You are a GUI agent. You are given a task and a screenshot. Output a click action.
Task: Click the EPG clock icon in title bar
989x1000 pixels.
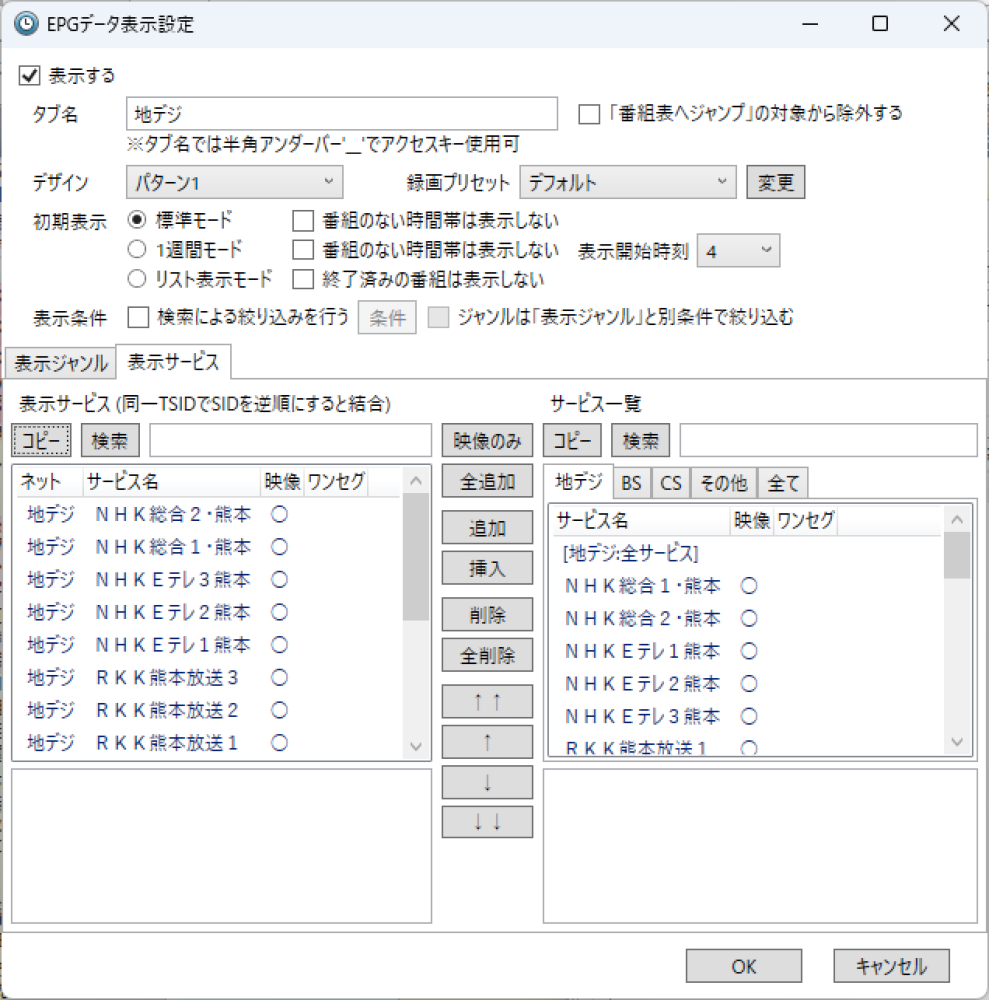[26, 24]
